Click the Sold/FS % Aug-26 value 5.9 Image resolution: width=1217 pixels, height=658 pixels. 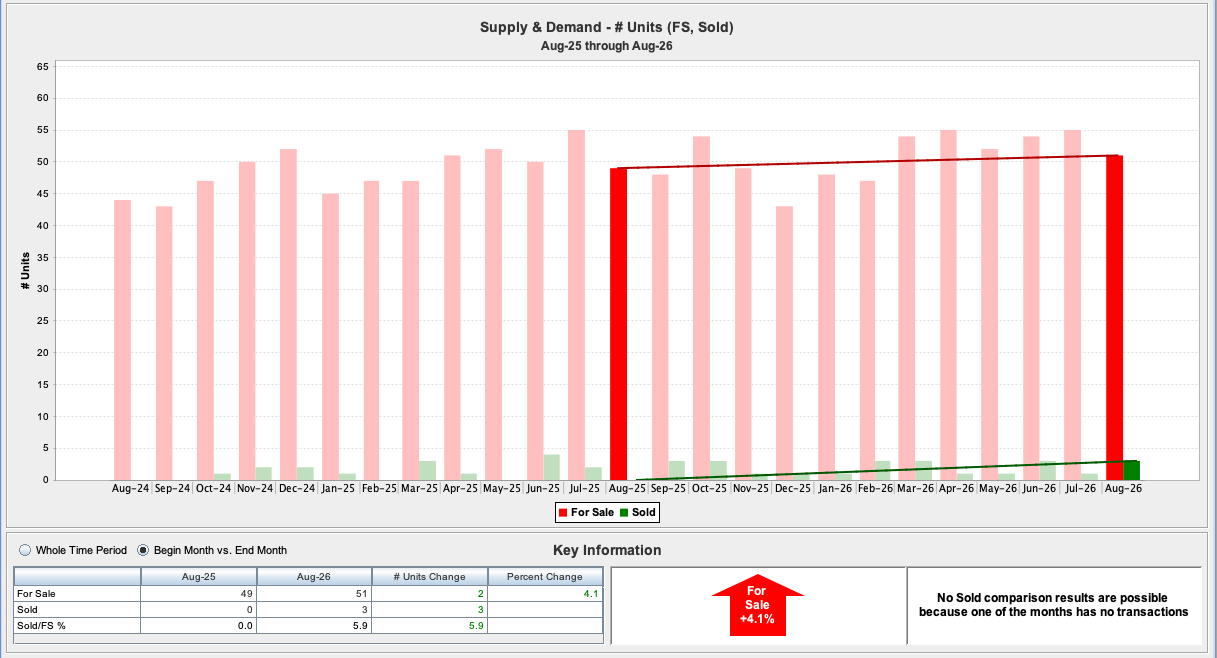click(x=314, y=625)
